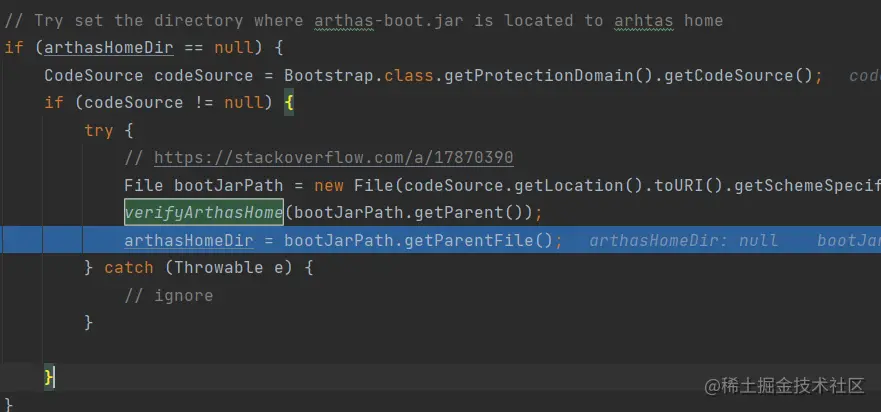Image resolution: width=881 pixels, height=412 pixels.
Task: Click the toURI() method call
Action: [688, 185]
